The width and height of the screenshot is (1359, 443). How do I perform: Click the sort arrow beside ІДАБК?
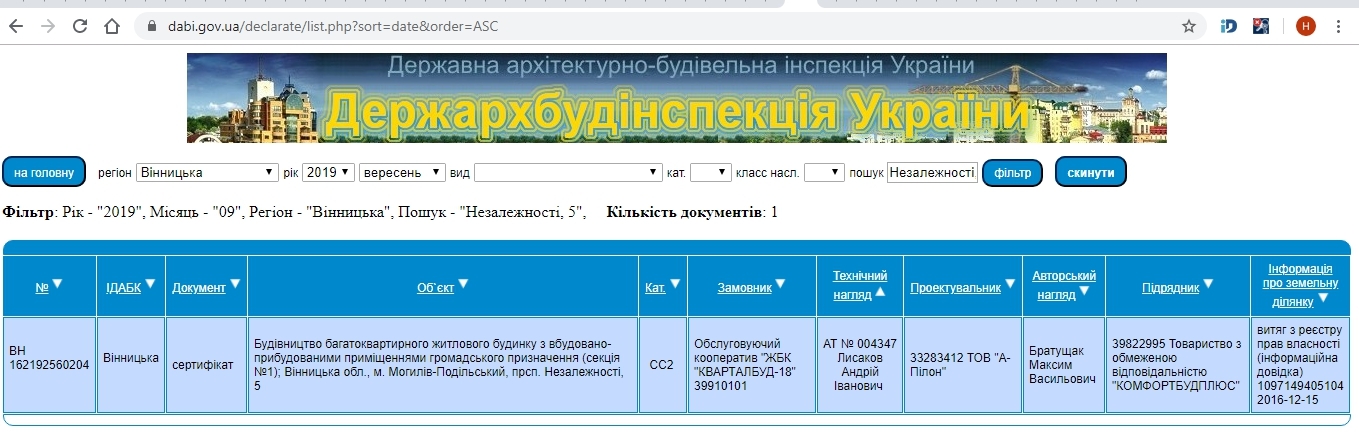pos(149,285)
